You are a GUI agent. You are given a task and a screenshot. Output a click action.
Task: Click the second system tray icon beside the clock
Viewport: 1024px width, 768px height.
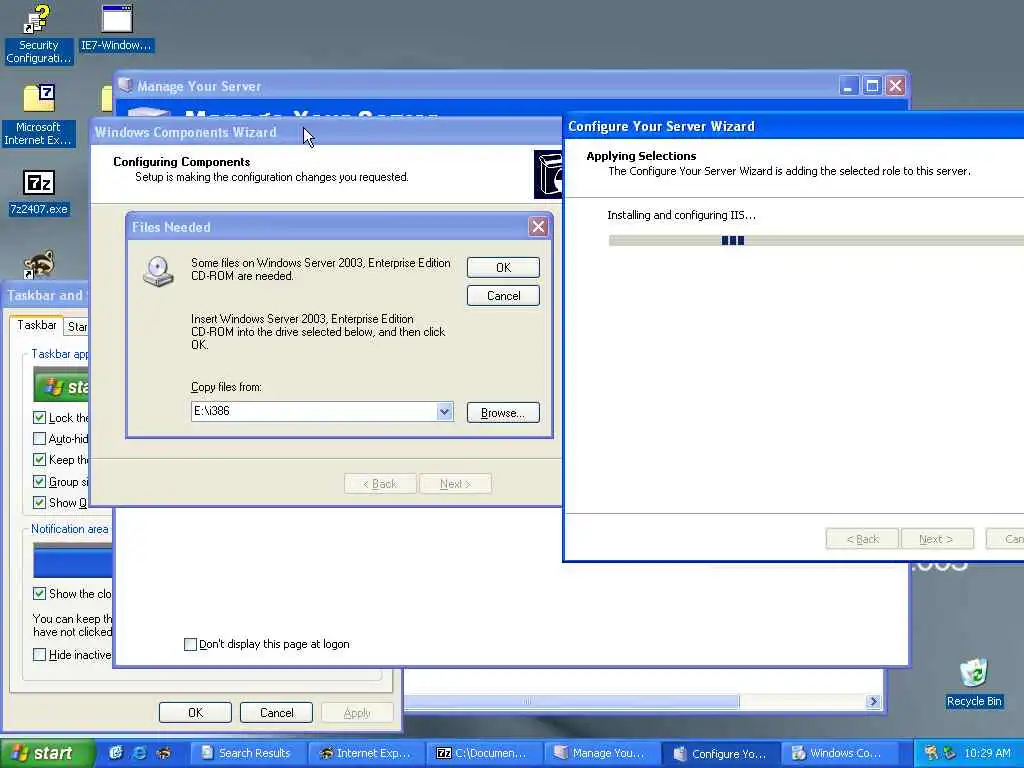click(950, 753)
